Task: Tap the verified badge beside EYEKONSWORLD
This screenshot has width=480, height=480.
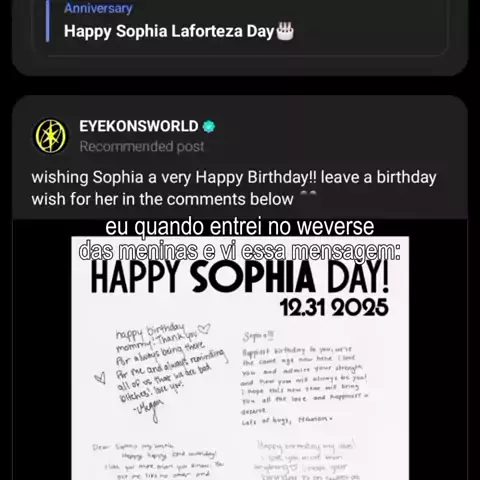Action: pos(209,126)
